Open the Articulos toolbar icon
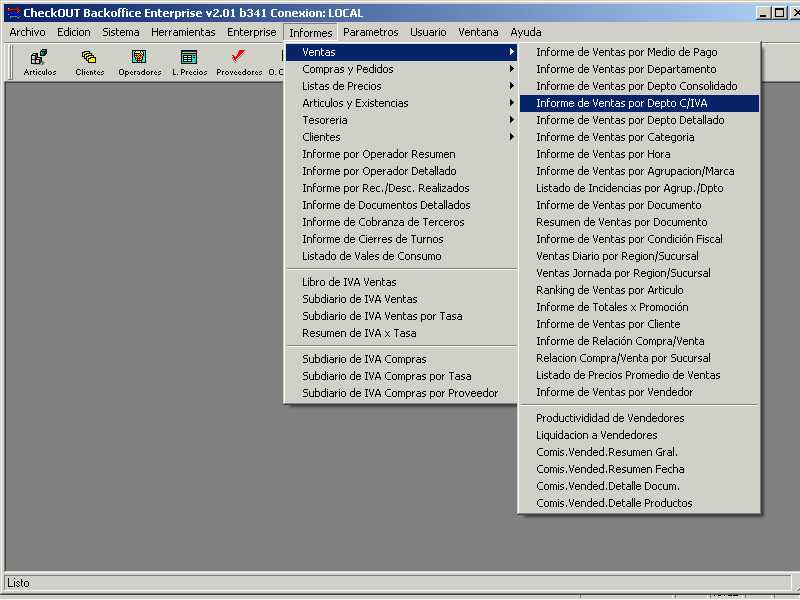 click(x=39, y=63)
